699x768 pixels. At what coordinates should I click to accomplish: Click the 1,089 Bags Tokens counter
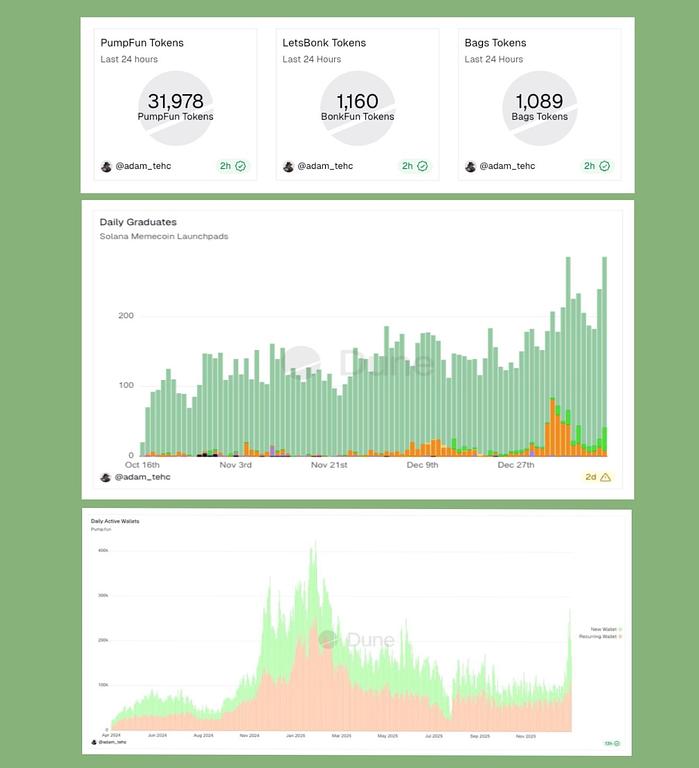pos(539,102)
